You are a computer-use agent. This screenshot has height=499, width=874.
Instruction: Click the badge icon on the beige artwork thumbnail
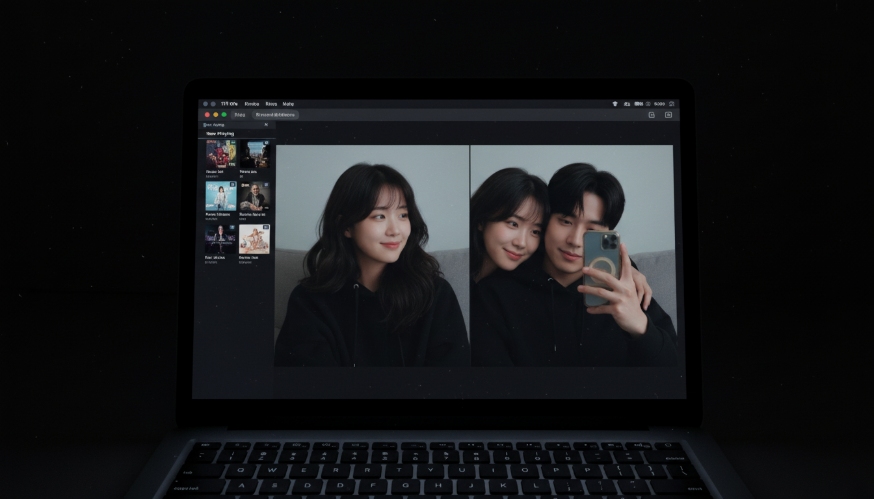point(265,228)
